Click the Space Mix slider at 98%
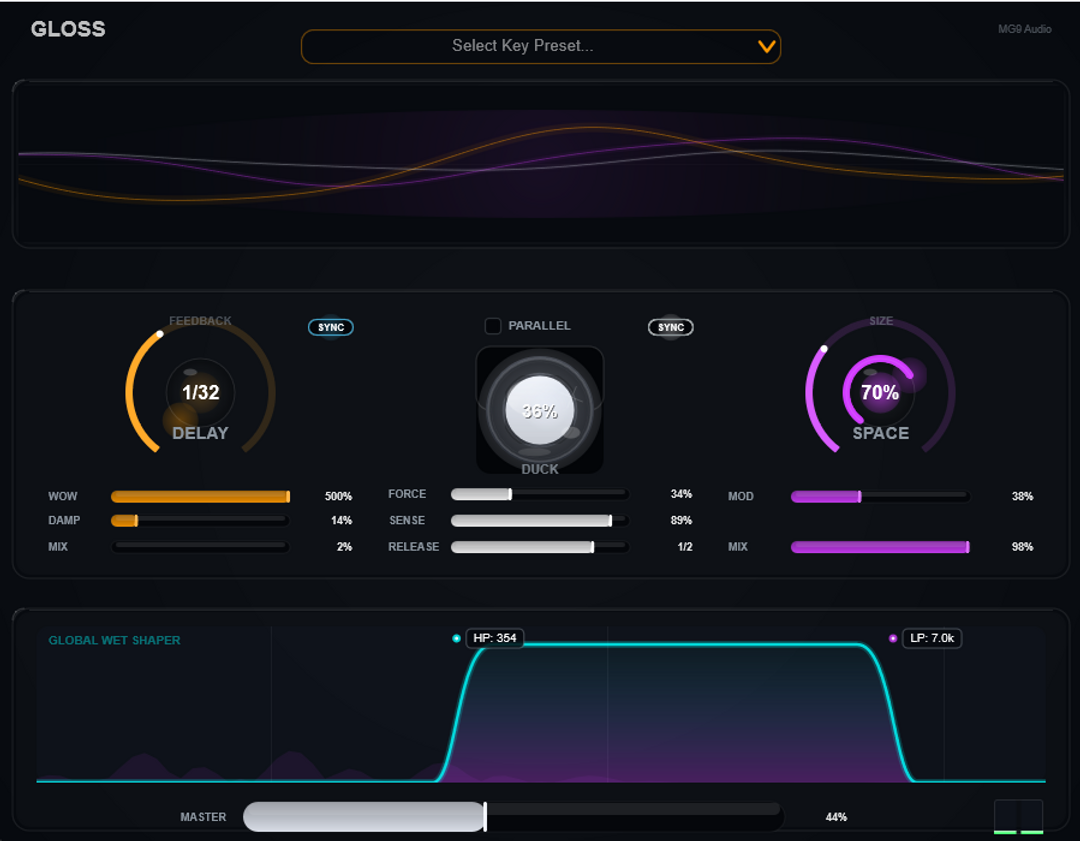 click(880, 547)
